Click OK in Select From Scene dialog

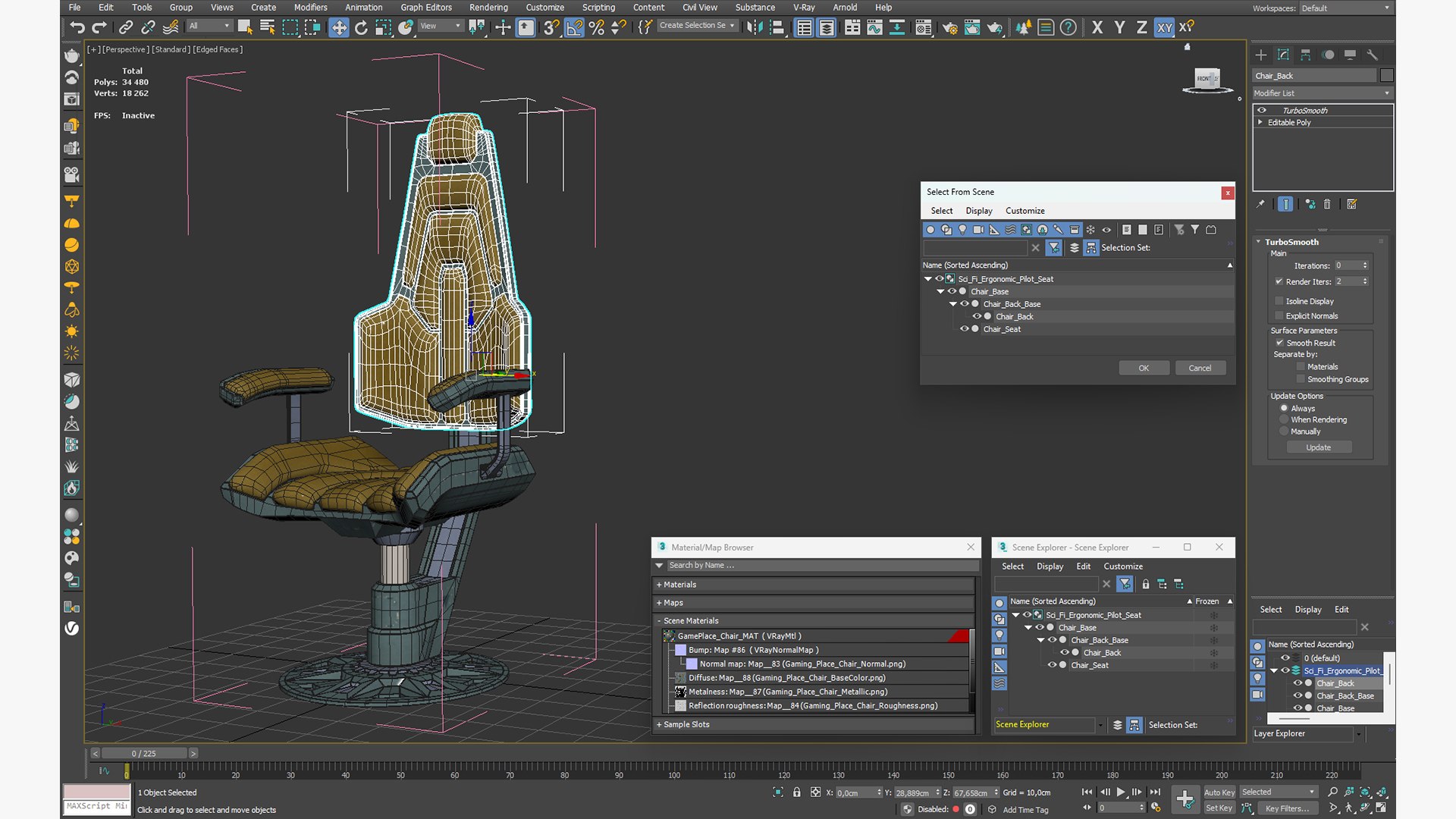pyautogui.click(x=1144, y=369)
